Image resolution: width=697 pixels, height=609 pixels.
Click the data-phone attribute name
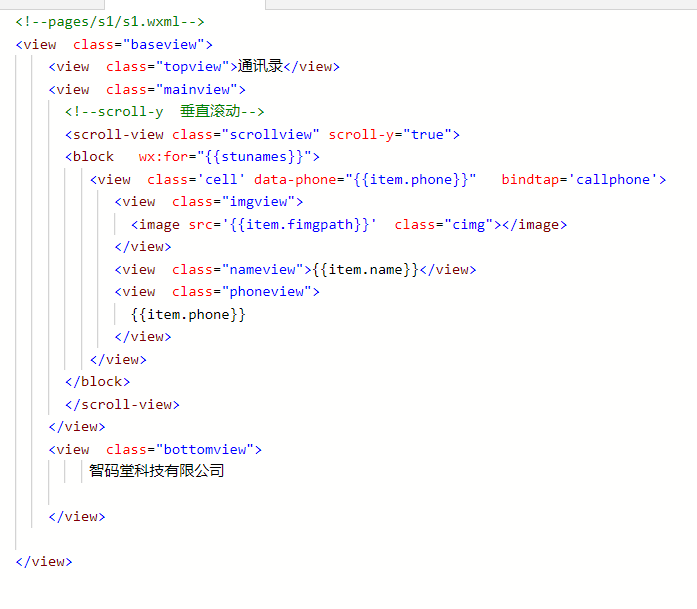295,180
